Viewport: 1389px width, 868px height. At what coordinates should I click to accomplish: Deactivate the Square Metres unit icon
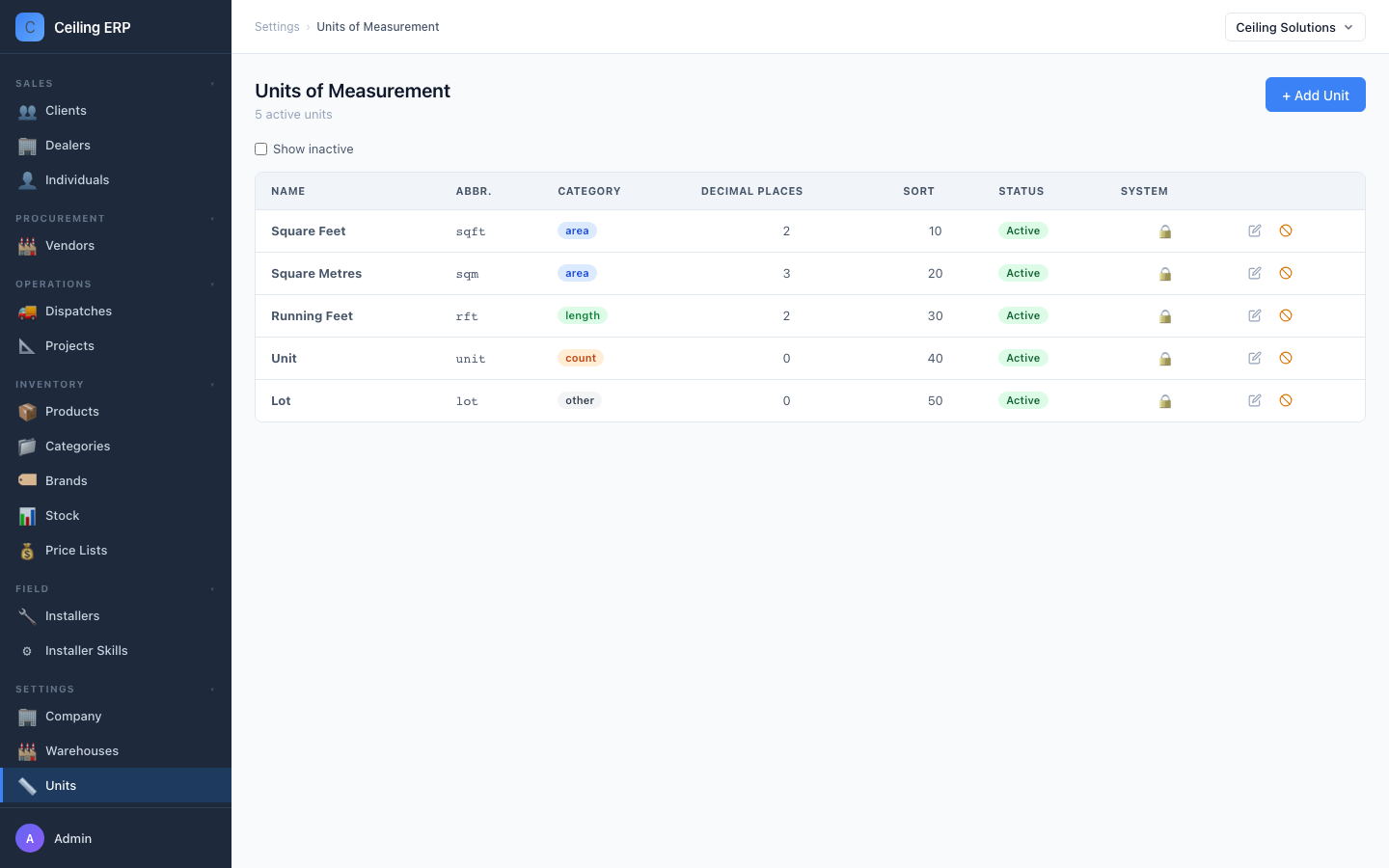(x=1286, y=273)
